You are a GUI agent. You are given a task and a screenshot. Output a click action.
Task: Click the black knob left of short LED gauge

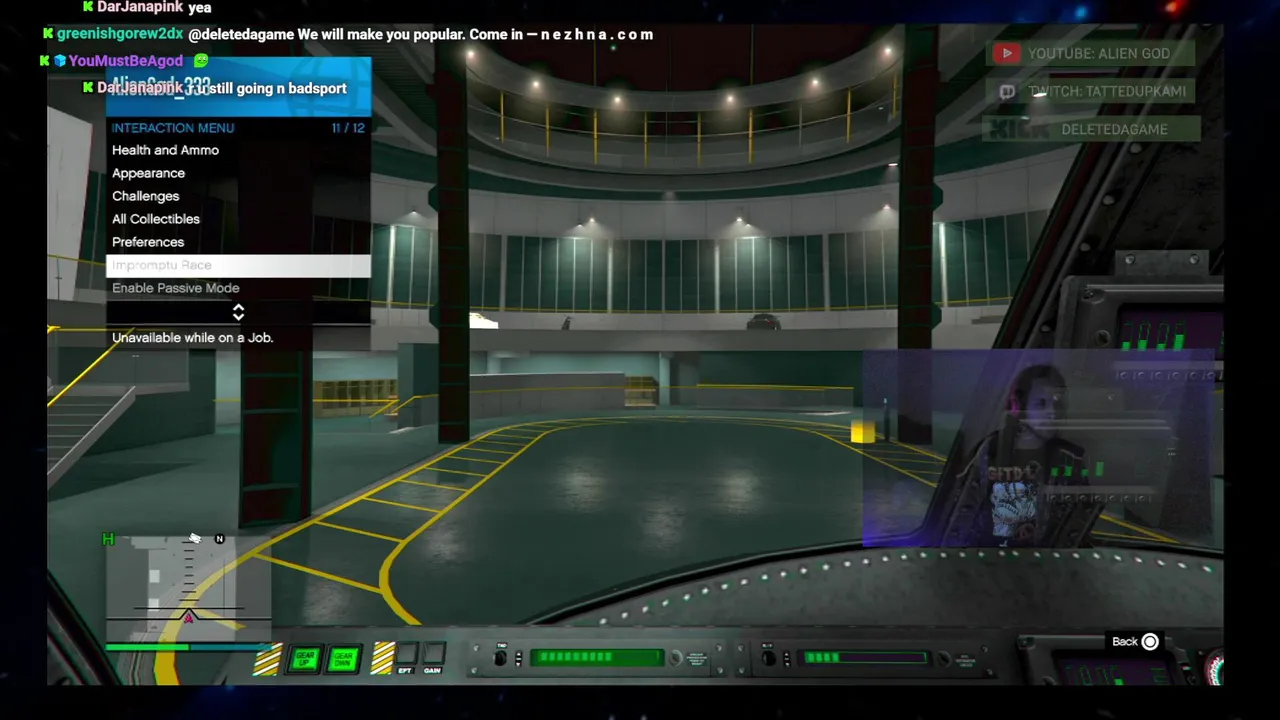click(768, 657)
